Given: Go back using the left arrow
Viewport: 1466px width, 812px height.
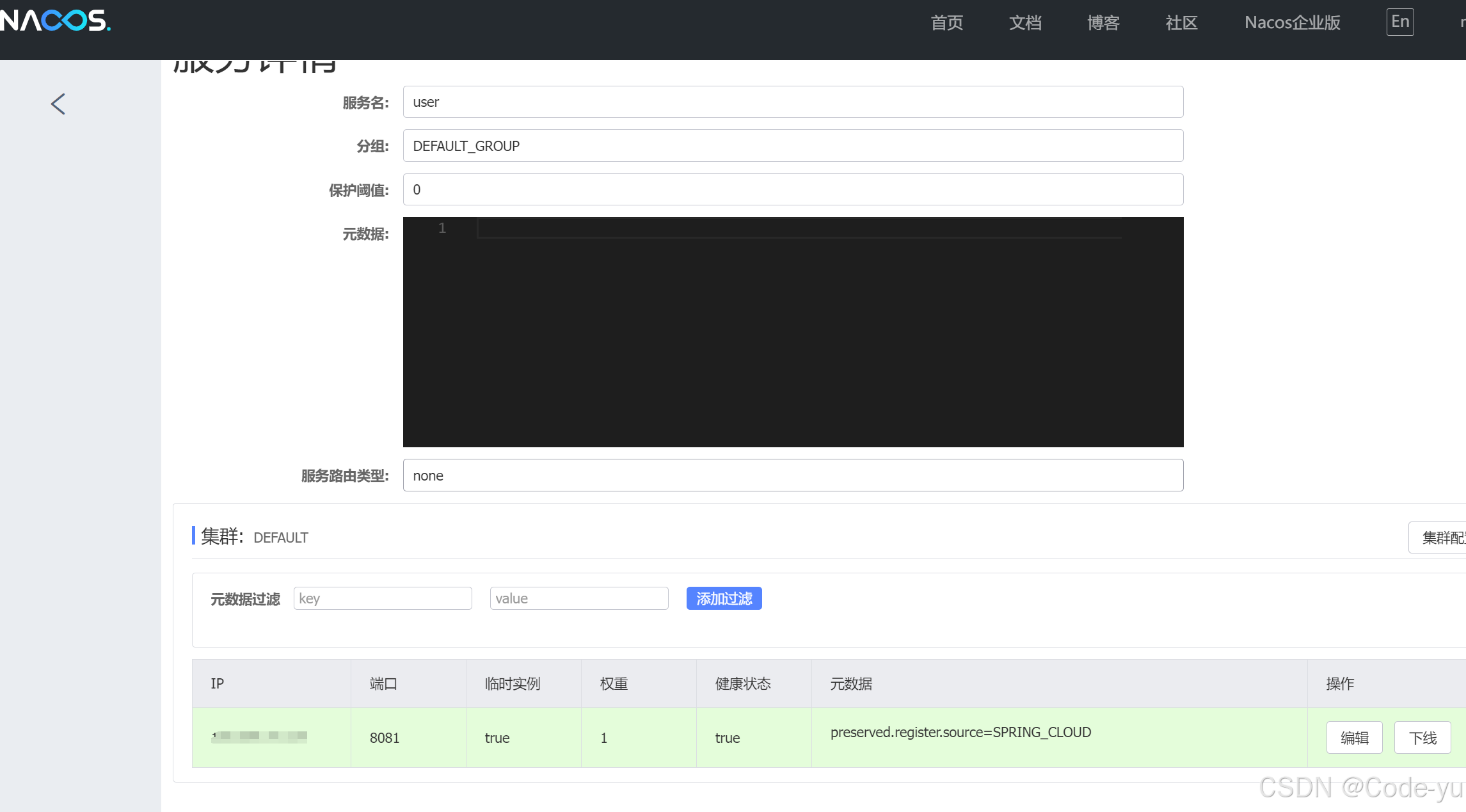Looking at the screenshot, I should pos(58,104).
